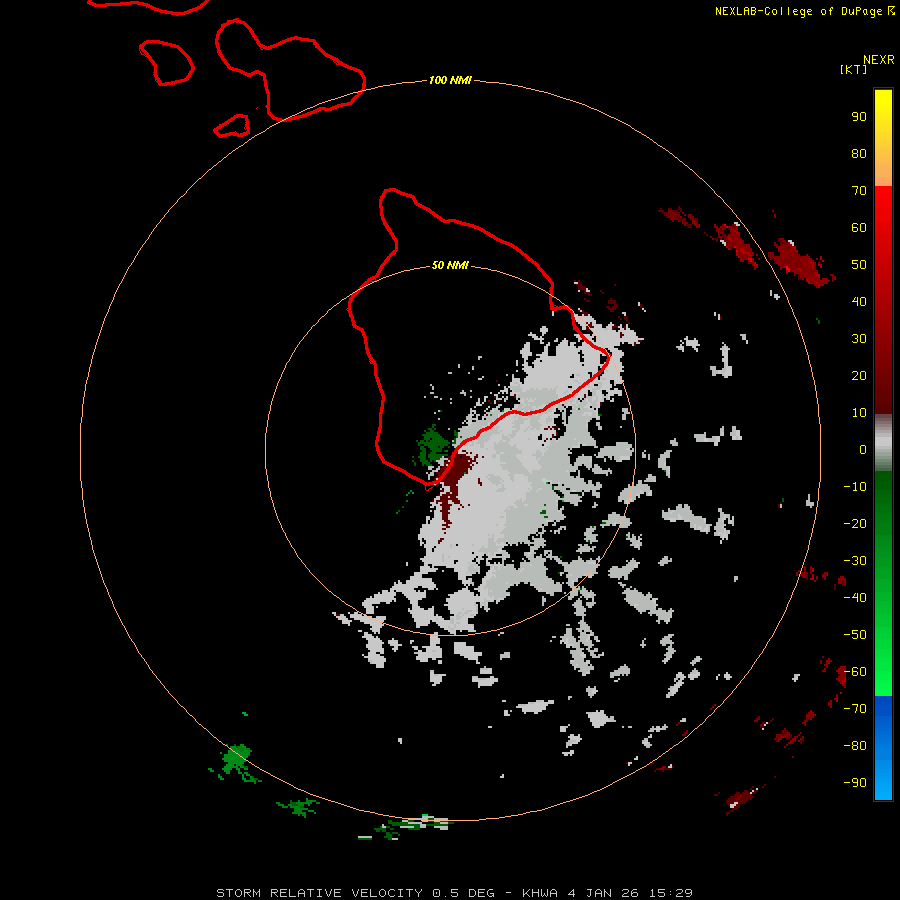Click the 80 value on the velocity scale

pos(859,154)
